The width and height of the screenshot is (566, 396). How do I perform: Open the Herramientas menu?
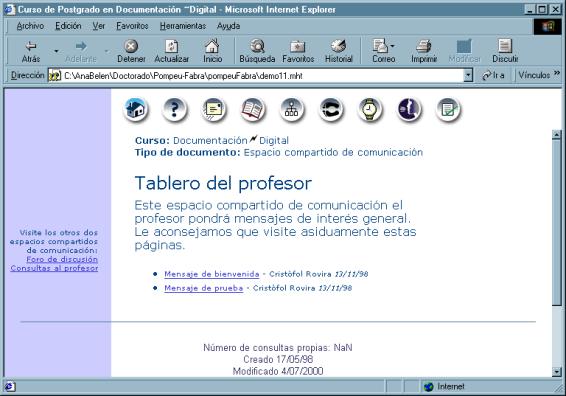tap(183, 26)
